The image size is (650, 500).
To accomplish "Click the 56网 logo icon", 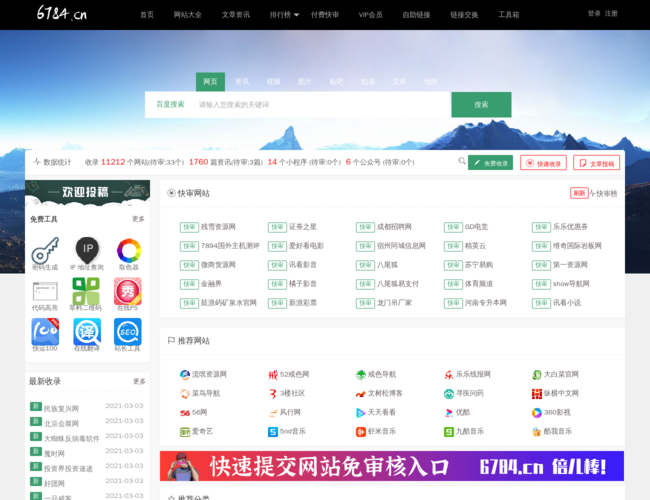I will pos(185,413).
